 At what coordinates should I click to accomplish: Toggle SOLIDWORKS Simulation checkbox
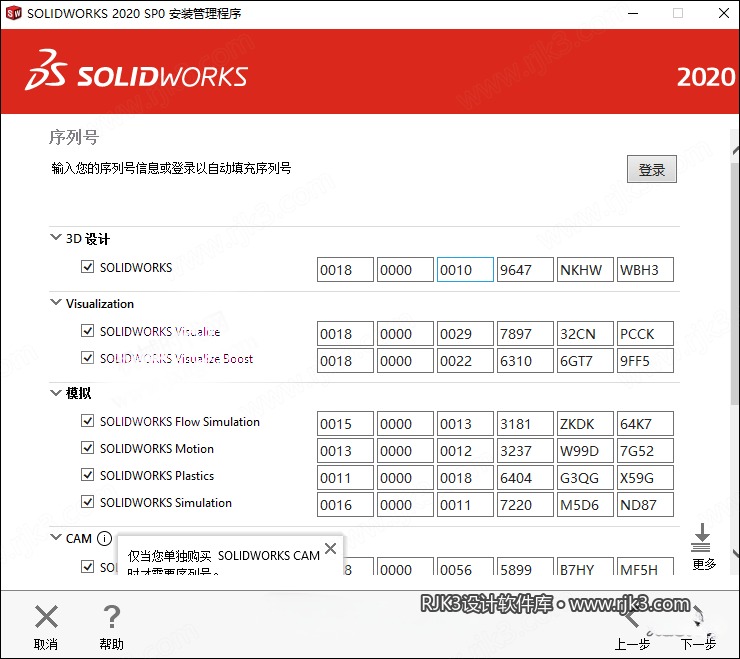pyautogui.click(x=87, y=501)
